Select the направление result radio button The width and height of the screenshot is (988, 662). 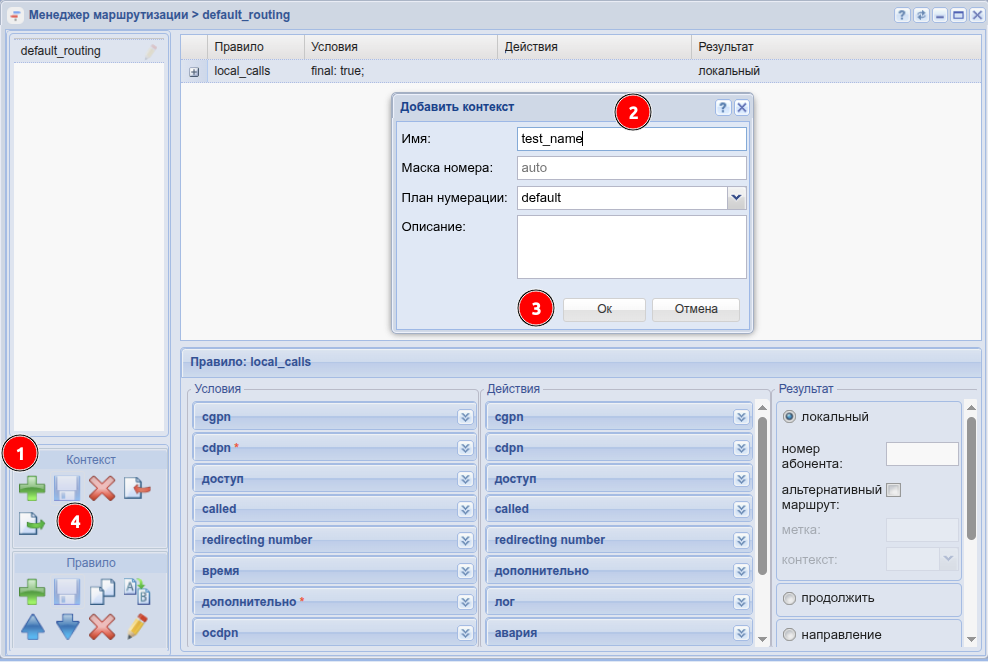[789, 635]
